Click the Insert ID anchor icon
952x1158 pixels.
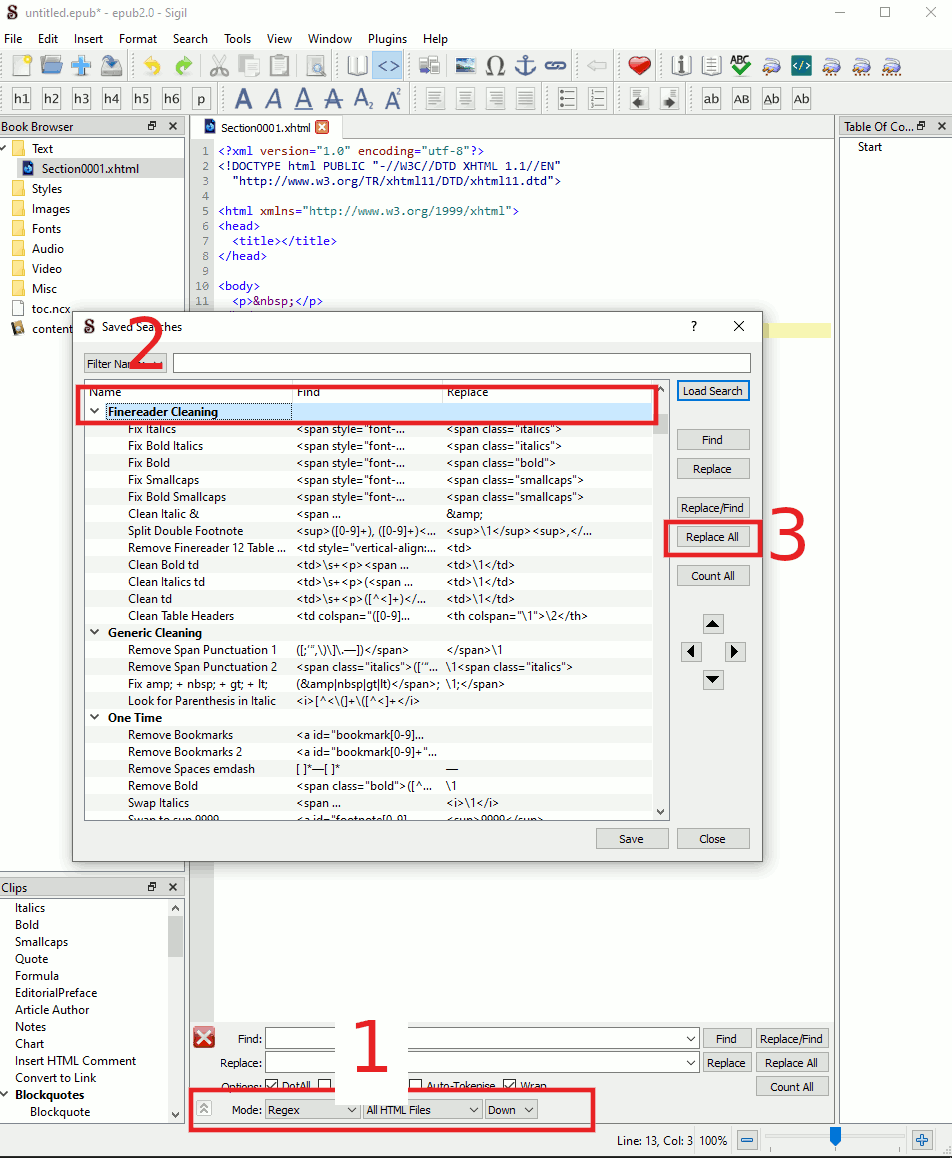525,66
